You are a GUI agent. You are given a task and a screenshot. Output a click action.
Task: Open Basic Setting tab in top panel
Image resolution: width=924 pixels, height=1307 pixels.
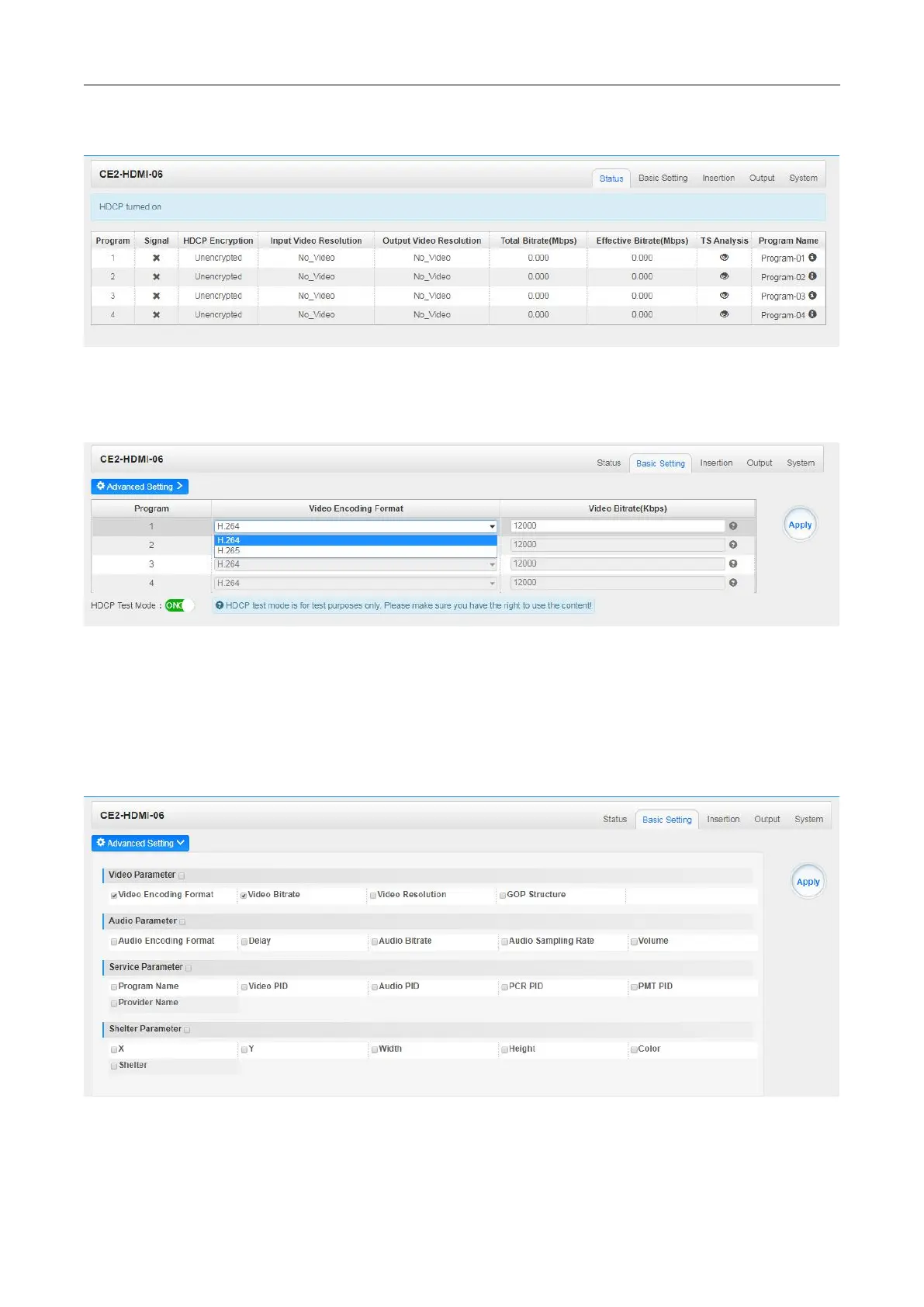663,178
